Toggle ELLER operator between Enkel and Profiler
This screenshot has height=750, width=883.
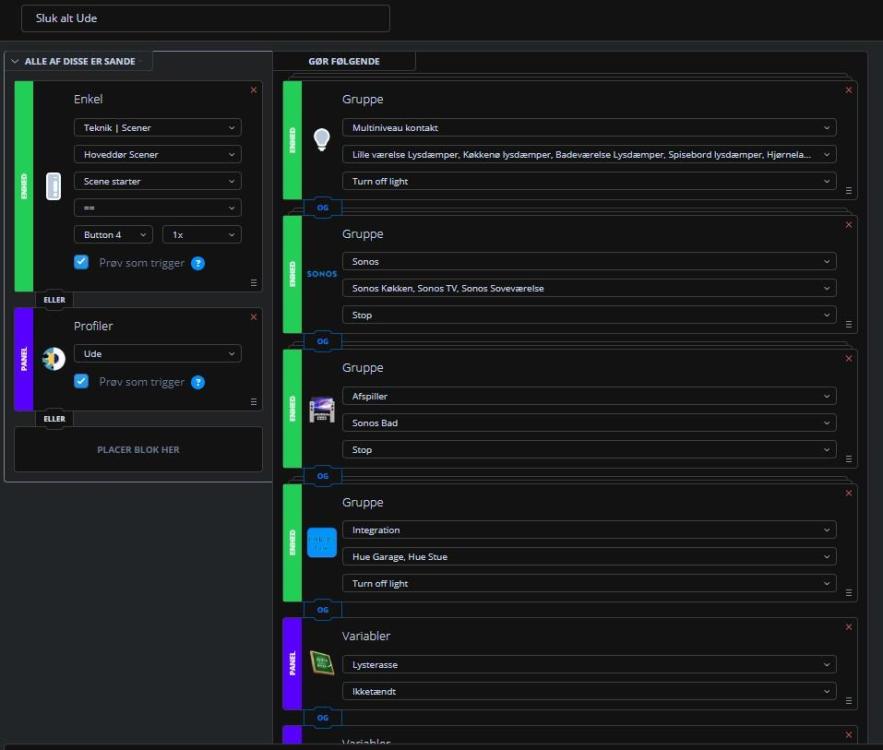pos(54,299)
